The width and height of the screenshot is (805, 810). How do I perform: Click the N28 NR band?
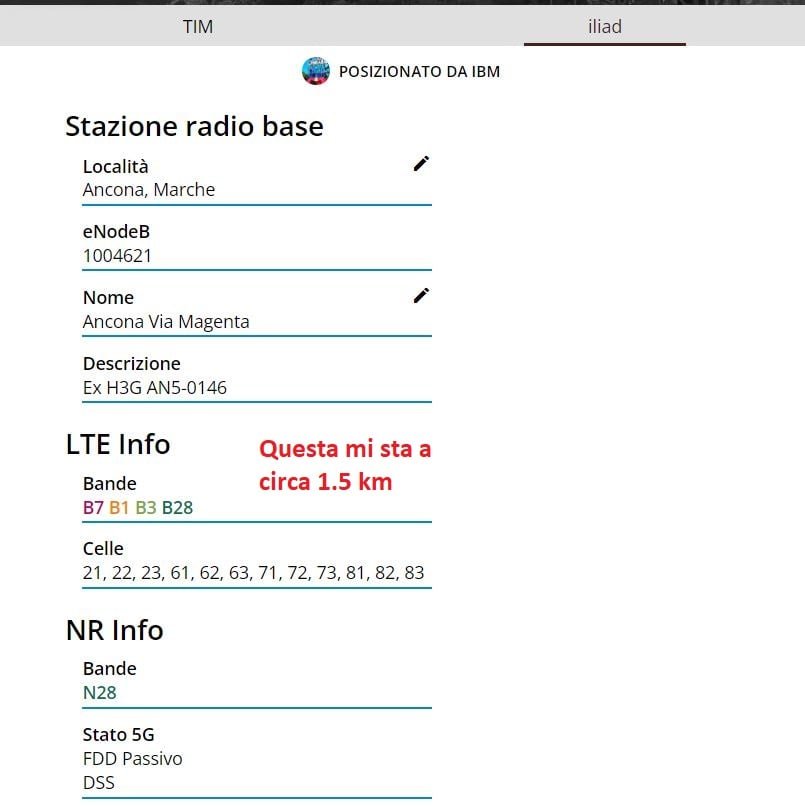99,693
